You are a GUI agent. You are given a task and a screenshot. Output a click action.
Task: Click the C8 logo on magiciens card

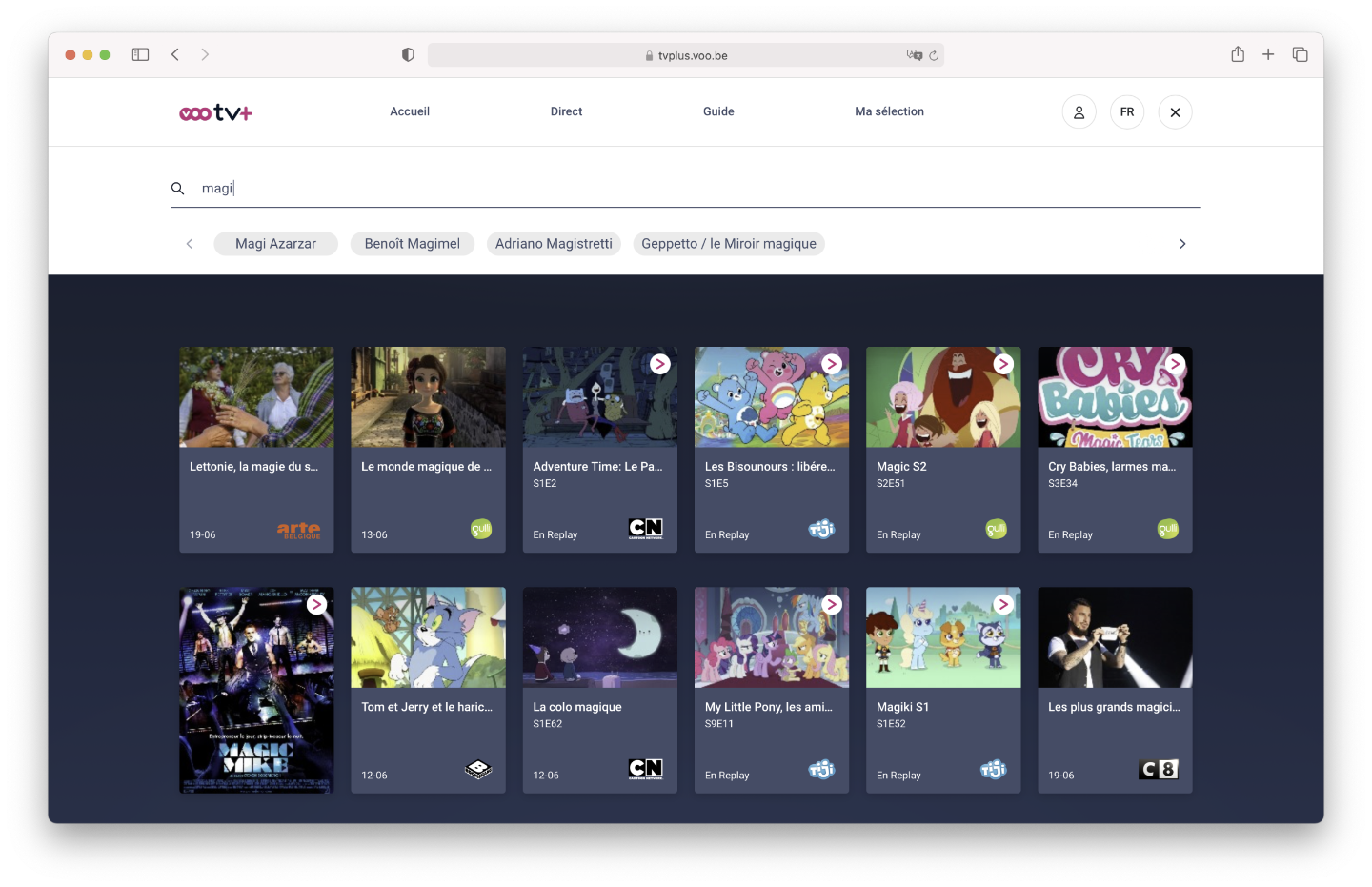tap(1158, 769)
